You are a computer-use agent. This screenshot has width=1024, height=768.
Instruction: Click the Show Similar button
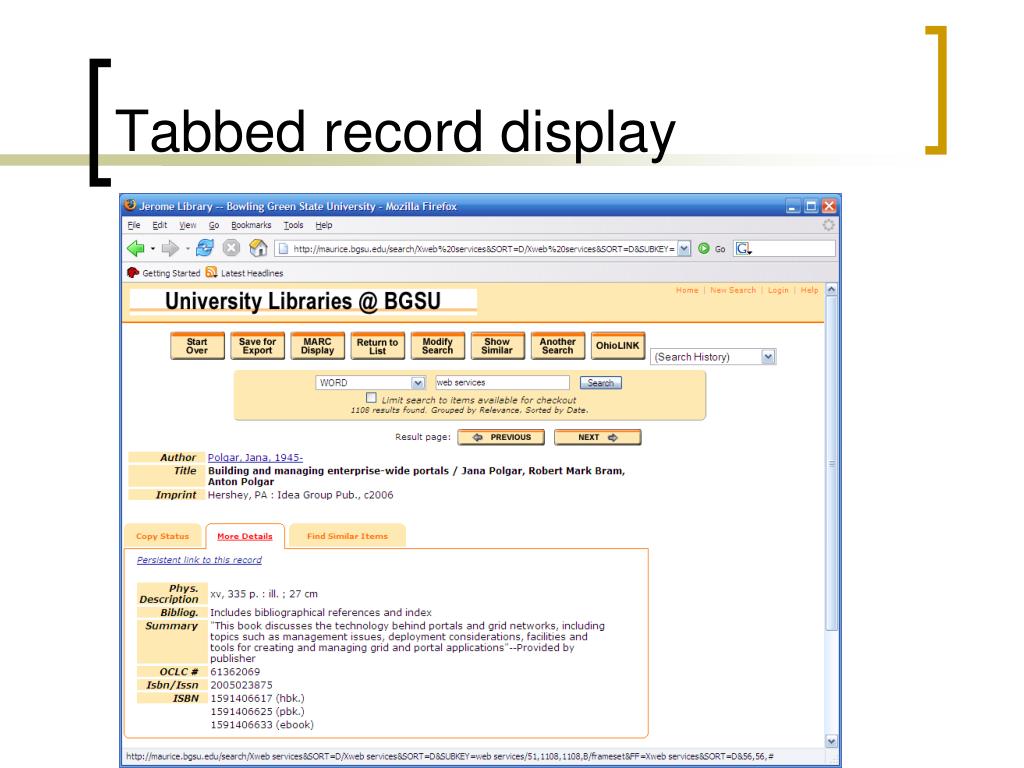497,346
